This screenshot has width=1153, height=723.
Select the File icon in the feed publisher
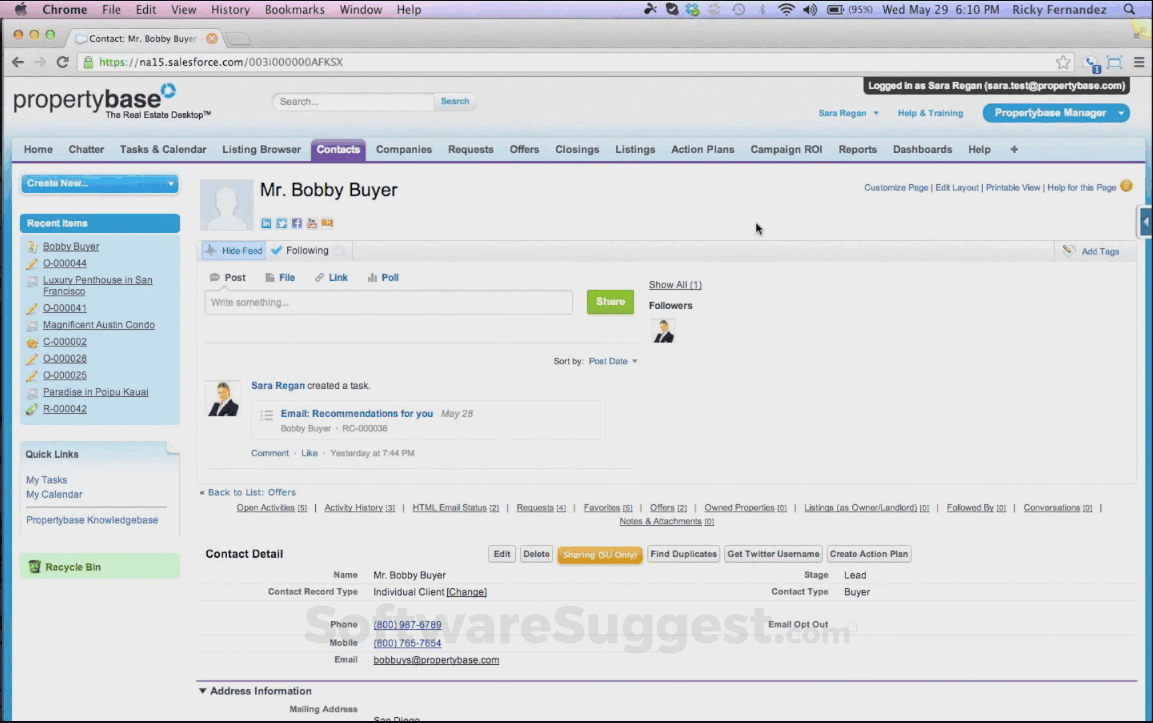280,277
